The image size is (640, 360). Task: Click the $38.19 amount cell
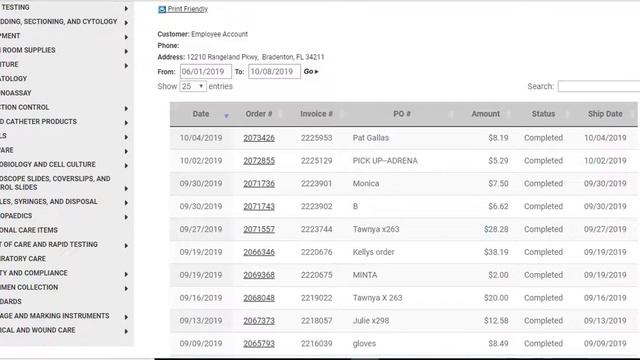(x=496, y=252)
